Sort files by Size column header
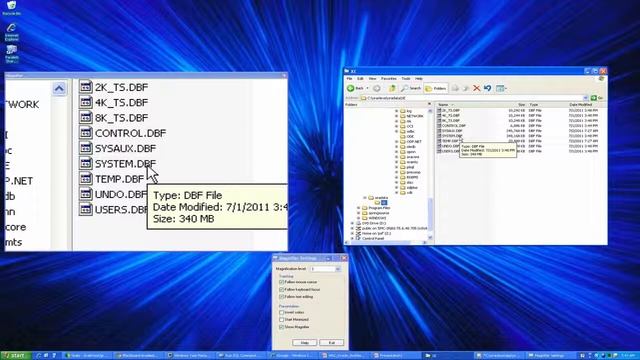The height and width of the screenshot is (360, 640). point(521,104)
